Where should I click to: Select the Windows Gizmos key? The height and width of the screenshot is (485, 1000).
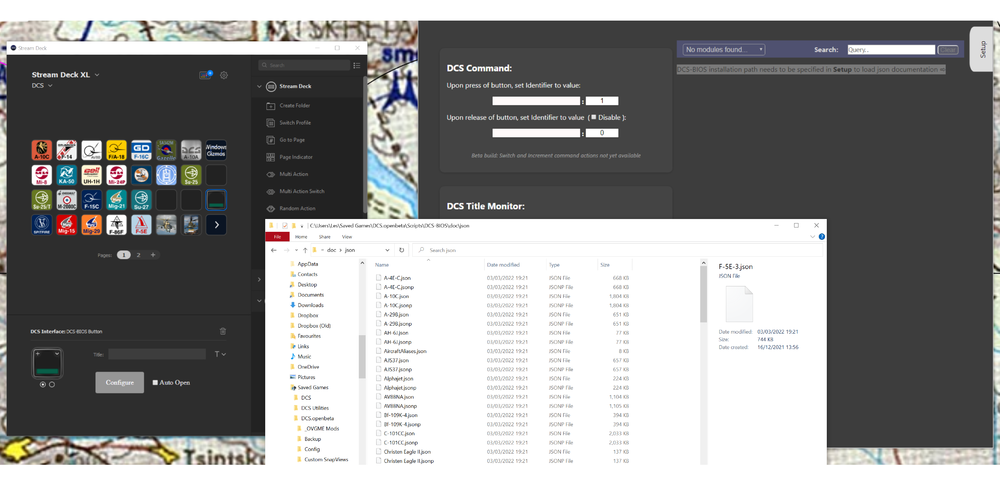[x=216, y=150]
